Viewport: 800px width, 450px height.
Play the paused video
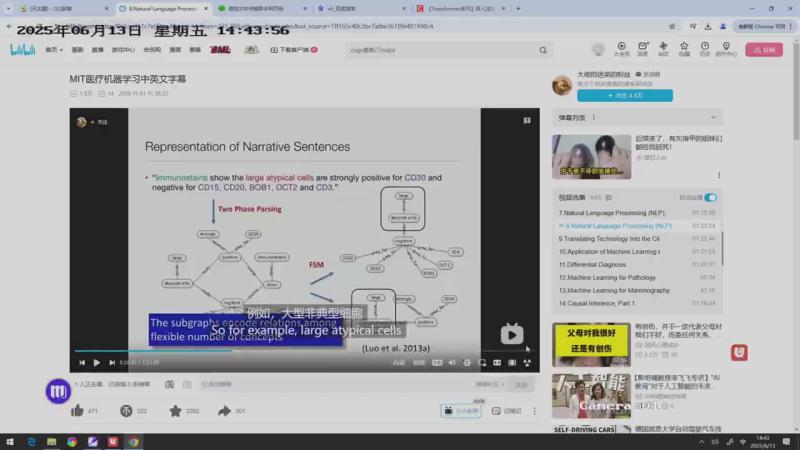click(x=96, y=363)
